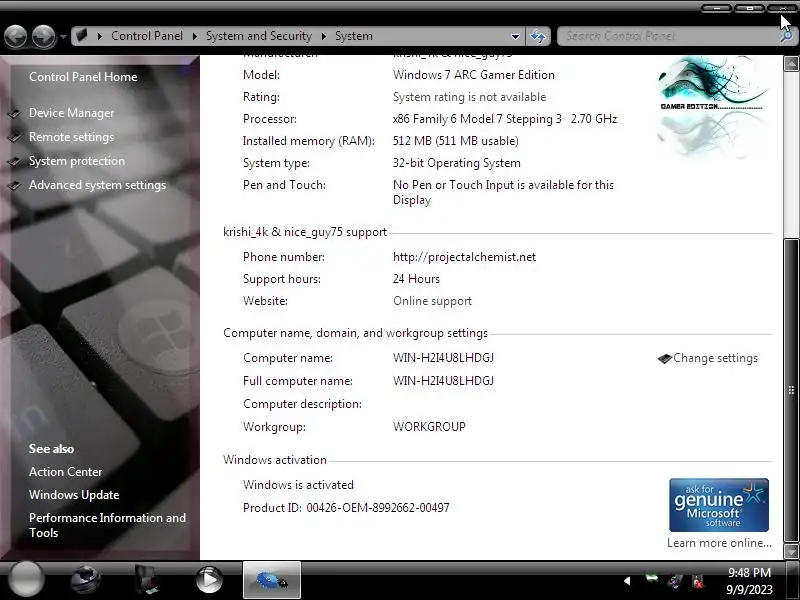Open the clock showing 9:48 PM

pos(749,581)
